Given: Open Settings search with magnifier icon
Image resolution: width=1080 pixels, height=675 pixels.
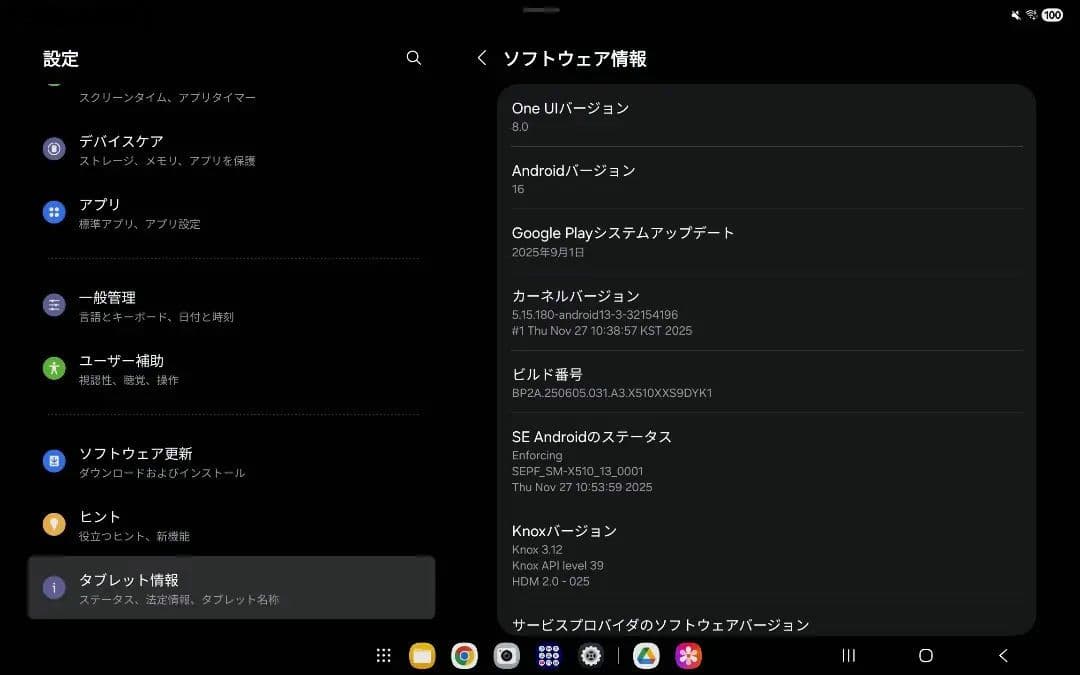Looking at the screenshot, I should 413,58.
